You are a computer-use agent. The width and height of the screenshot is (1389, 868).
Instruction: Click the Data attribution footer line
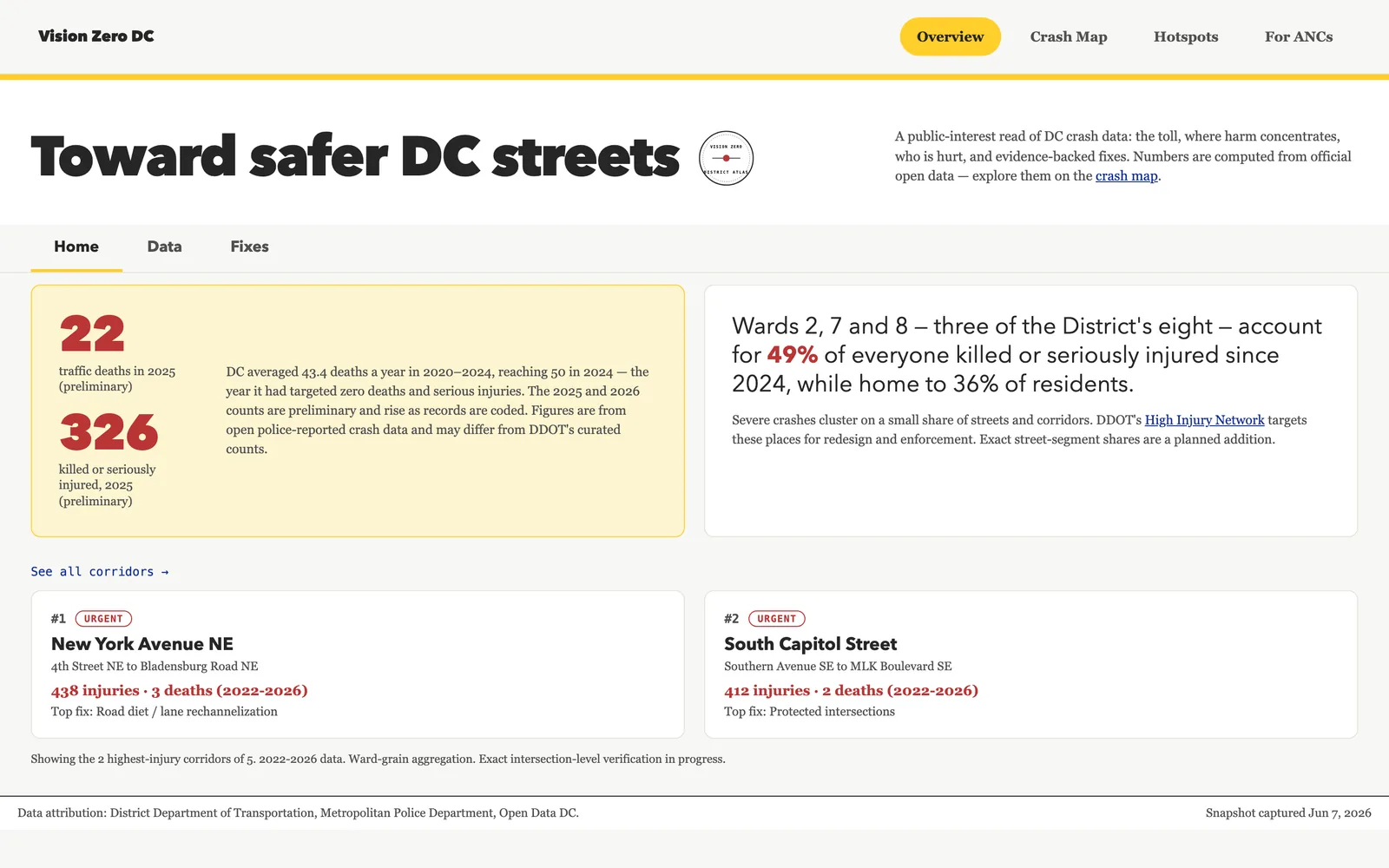[298, 813]
